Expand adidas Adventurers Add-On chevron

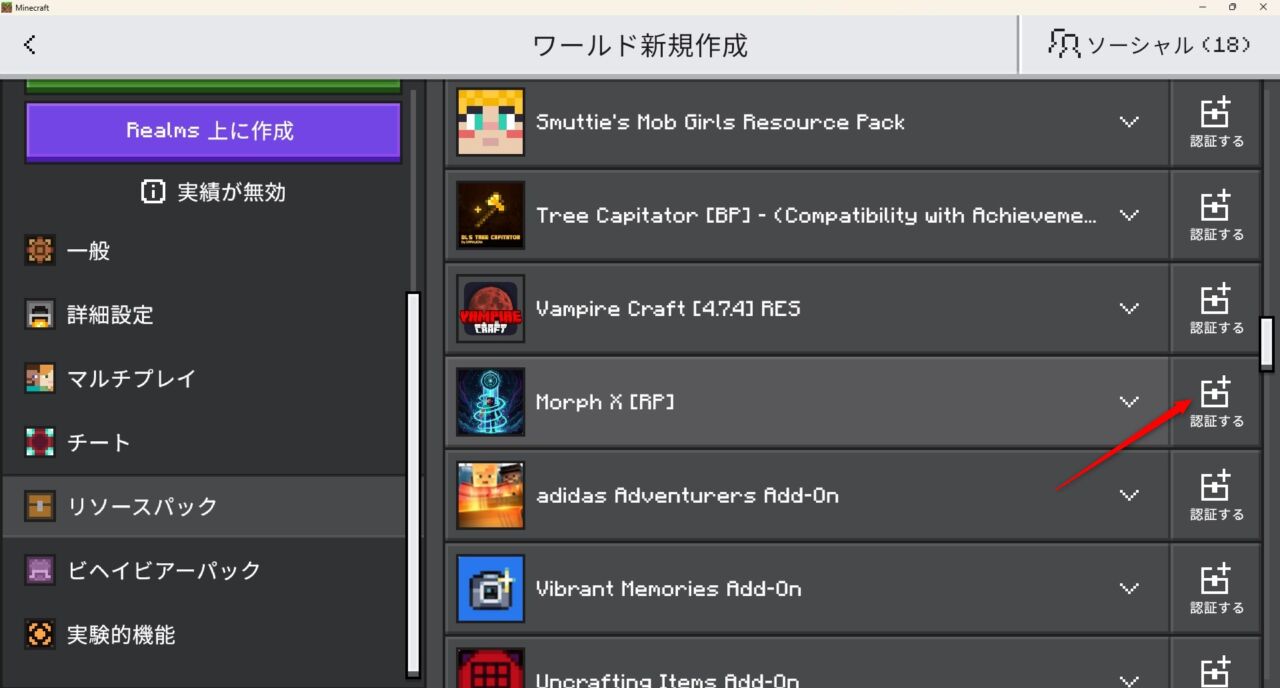click(1129, 494)
